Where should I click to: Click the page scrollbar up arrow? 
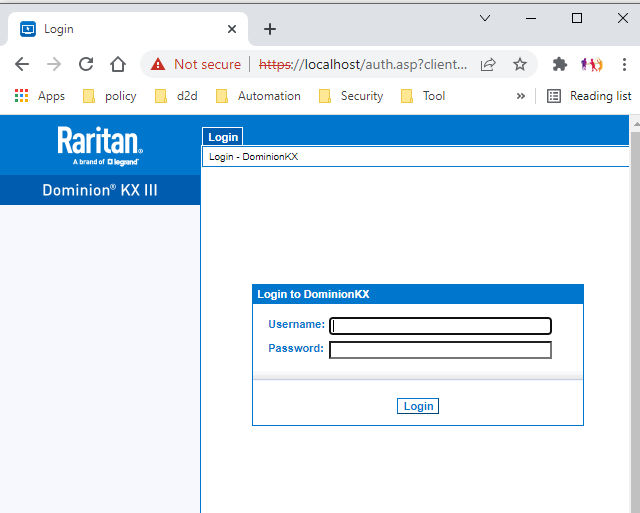(x=636, y=124)
